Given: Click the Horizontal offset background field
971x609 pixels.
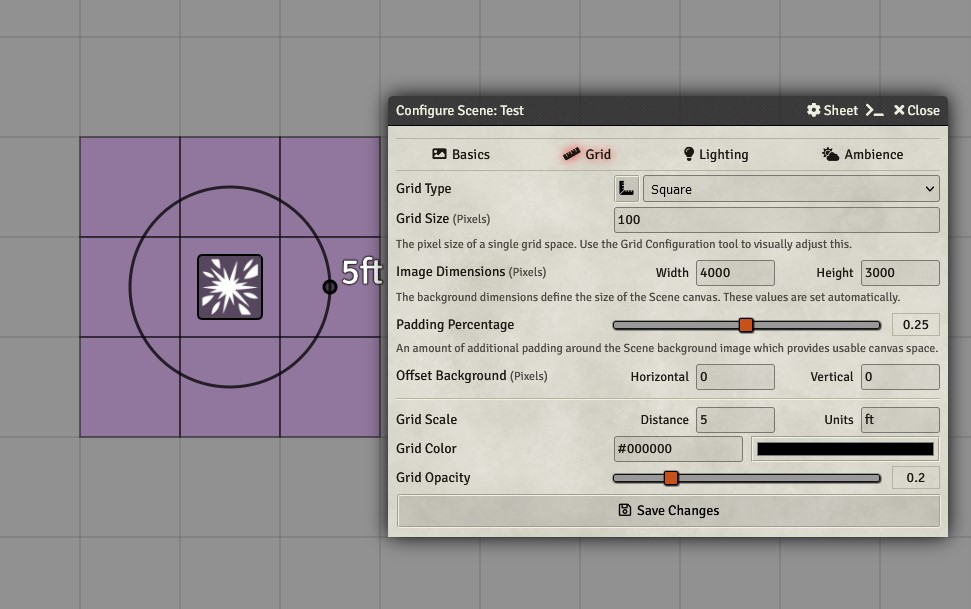Looking at the screenshot, I should tap(735, 377).
